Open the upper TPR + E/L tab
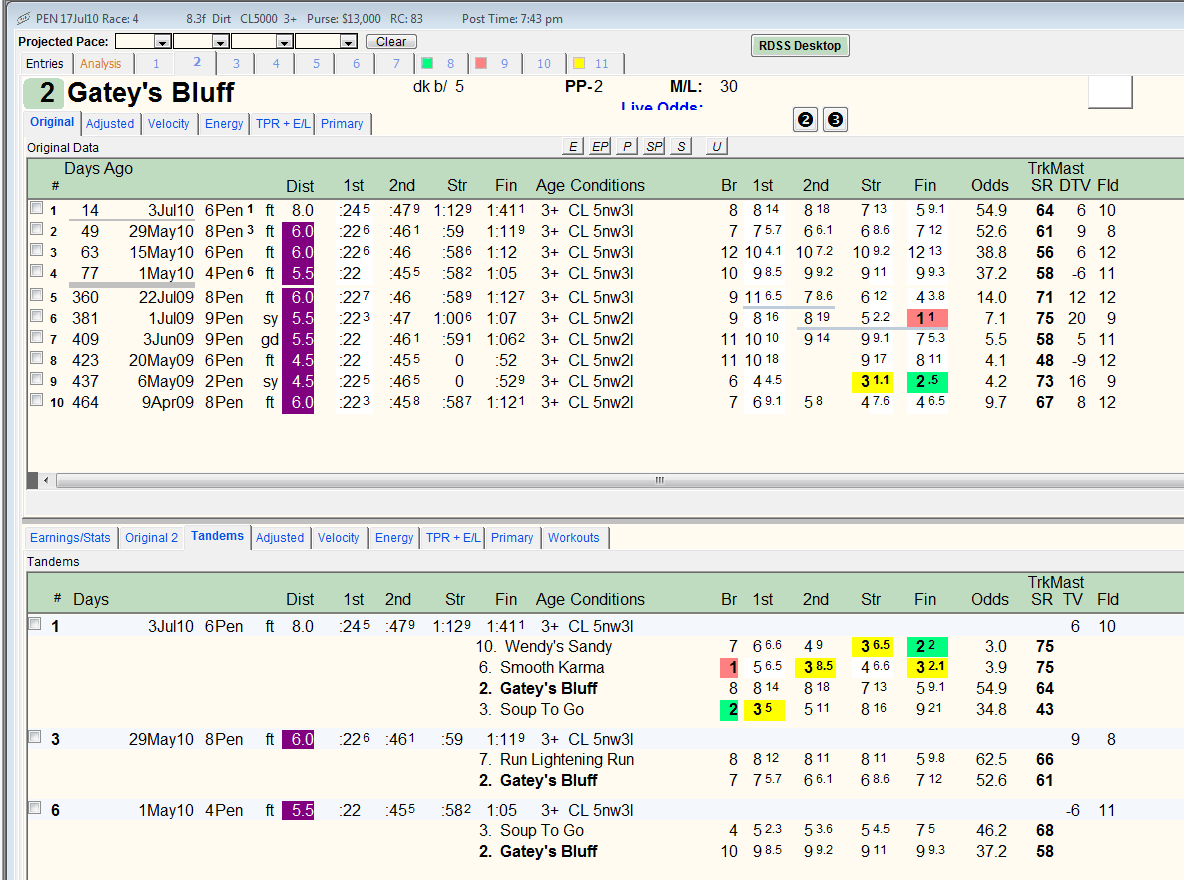 282,124
